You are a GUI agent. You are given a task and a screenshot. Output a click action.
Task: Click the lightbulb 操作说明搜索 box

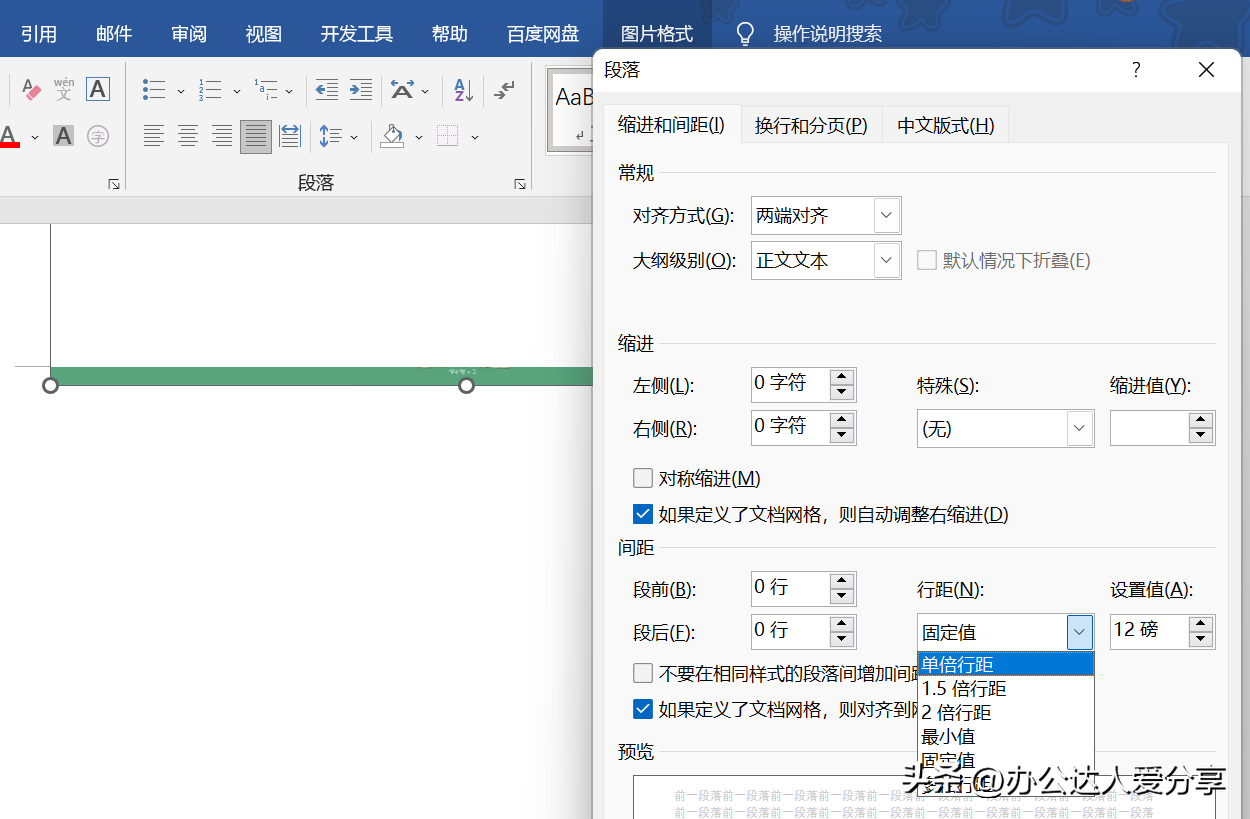[811, 34]
